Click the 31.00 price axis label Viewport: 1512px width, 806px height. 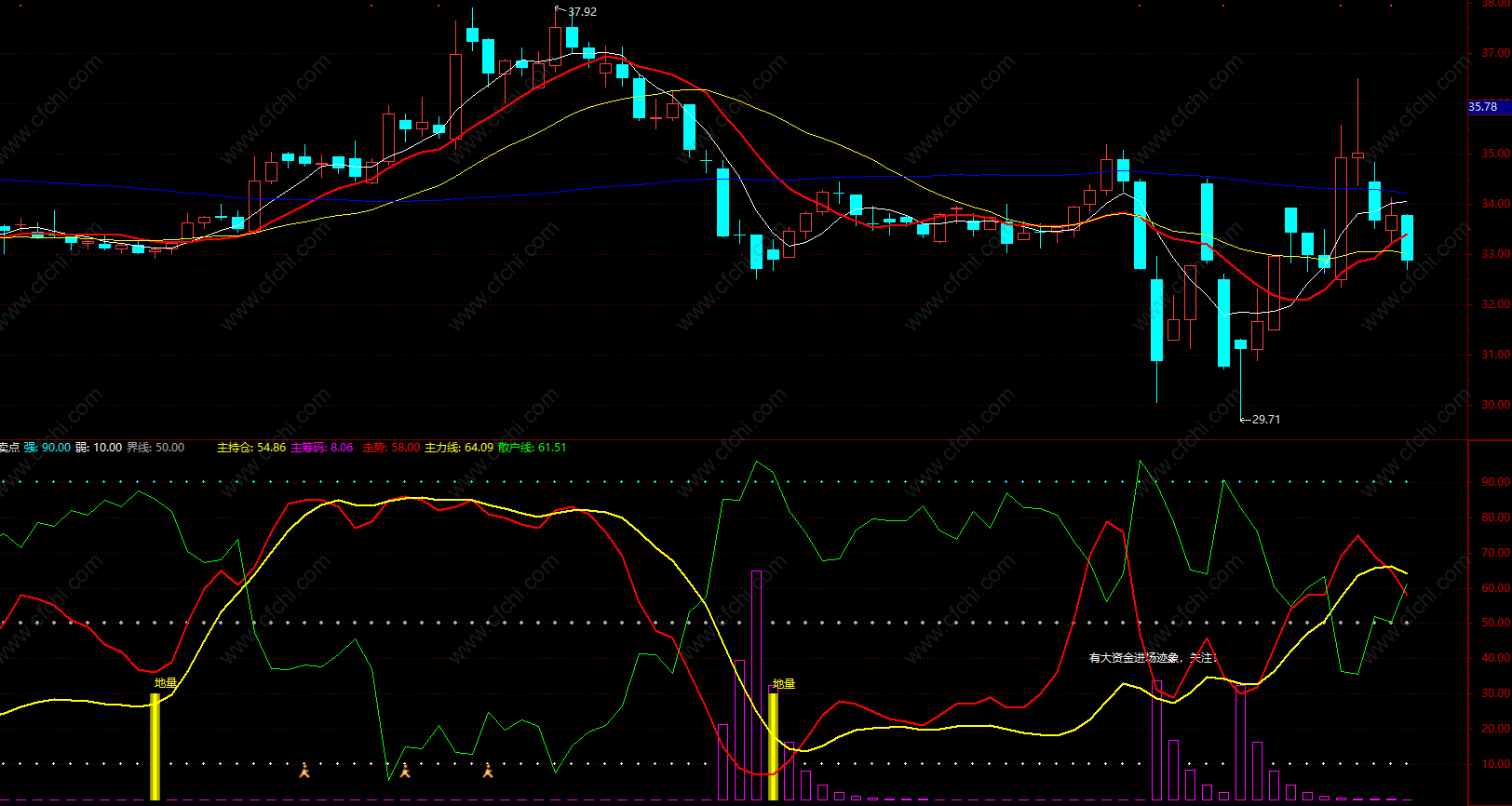point(1495,356)
